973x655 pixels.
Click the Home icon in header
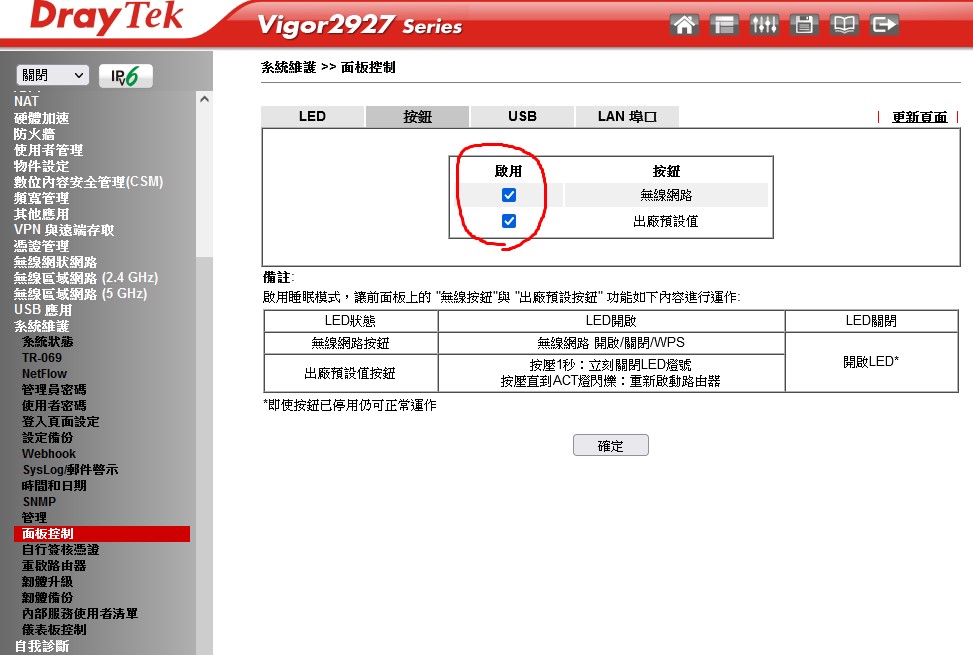click(685, 25)
